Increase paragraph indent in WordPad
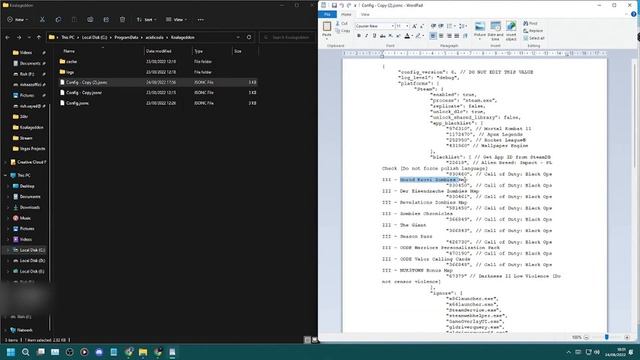Screen dimensions: 640x360 pyautogui.click(x=441, y=26)
